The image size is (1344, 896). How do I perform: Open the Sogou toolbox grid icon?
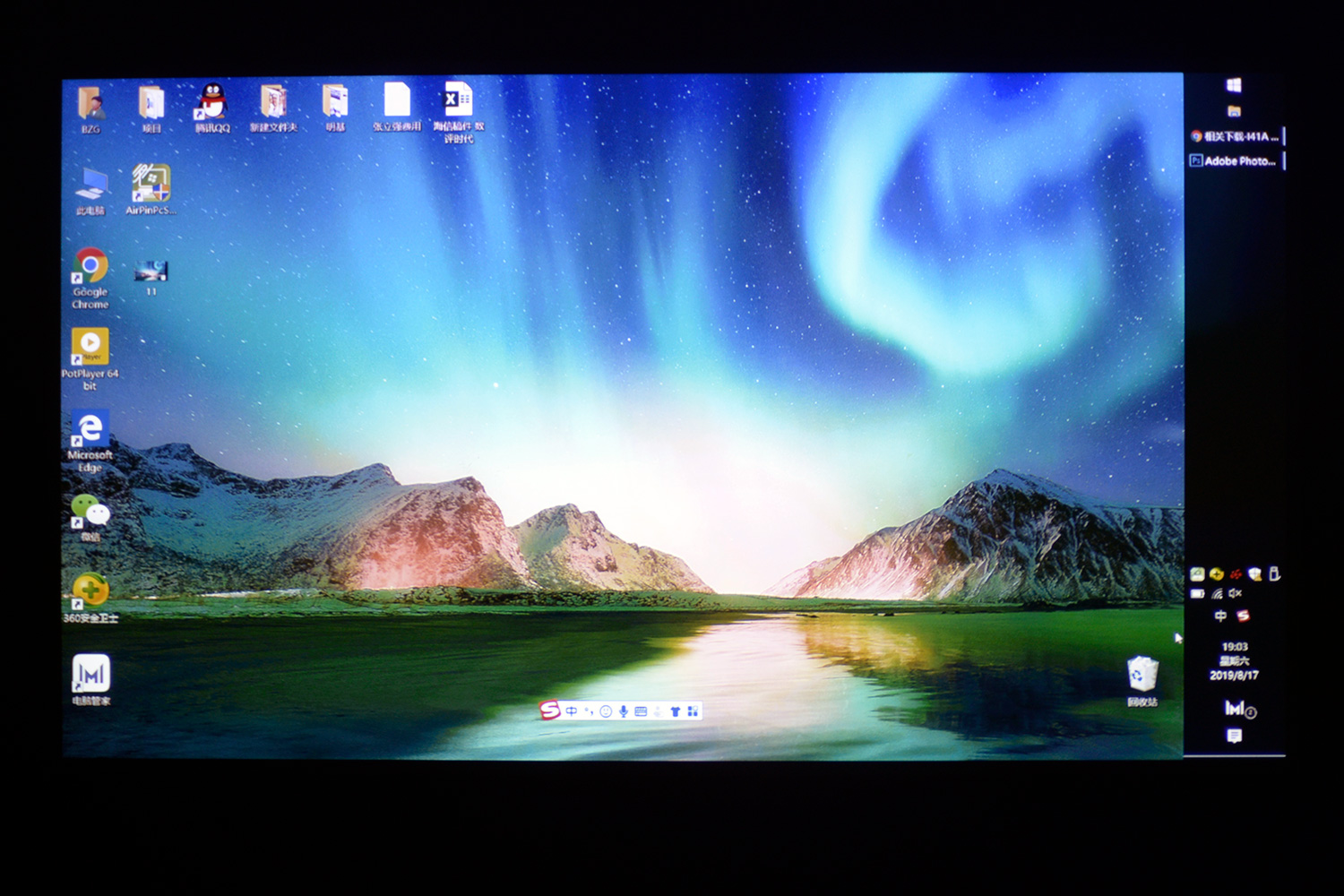coord(693,711)
